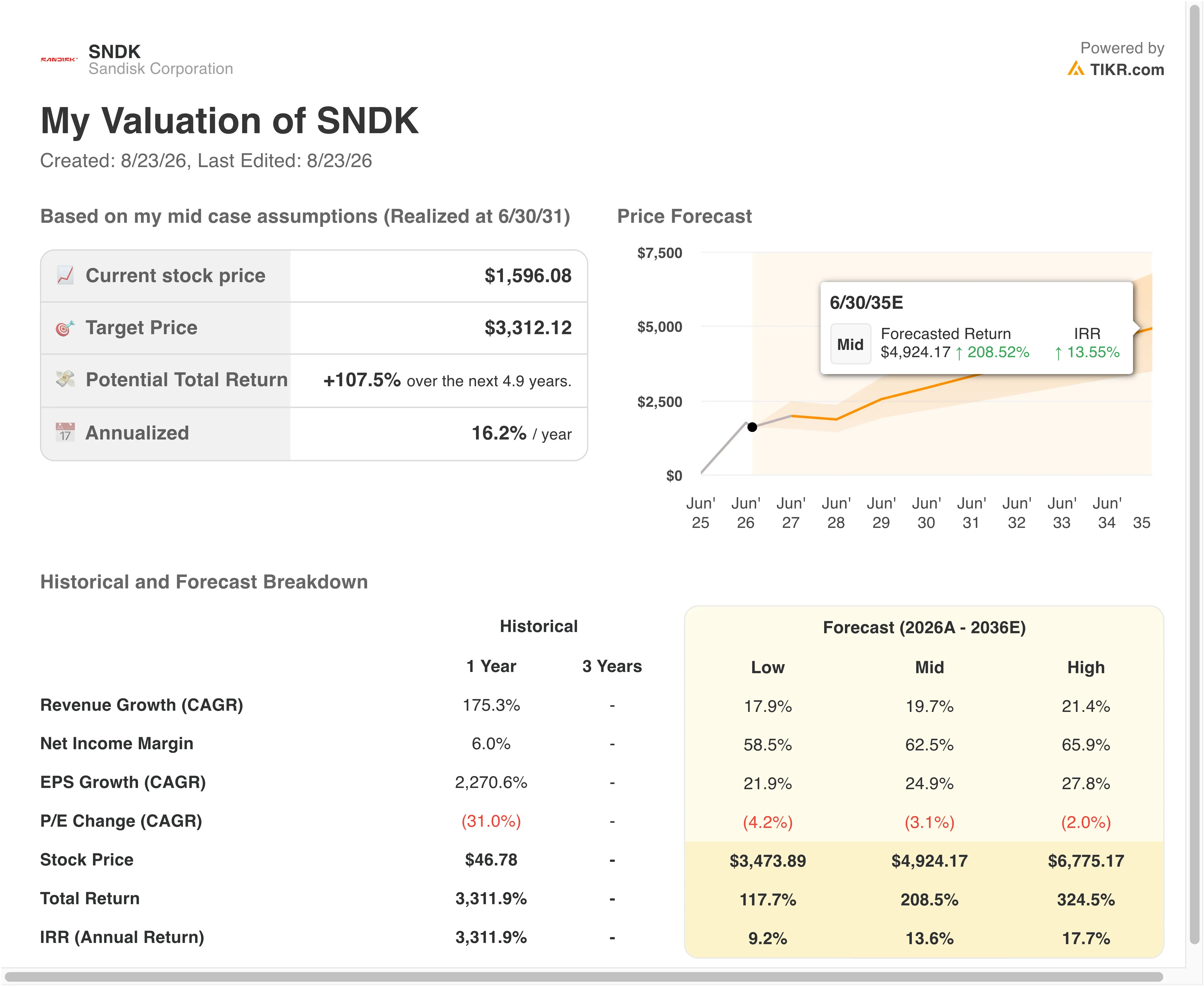Click the vertical scrollbar on the right
Screen dimensions: 1204x987
pyautogui.click(x=1194, y=475)
